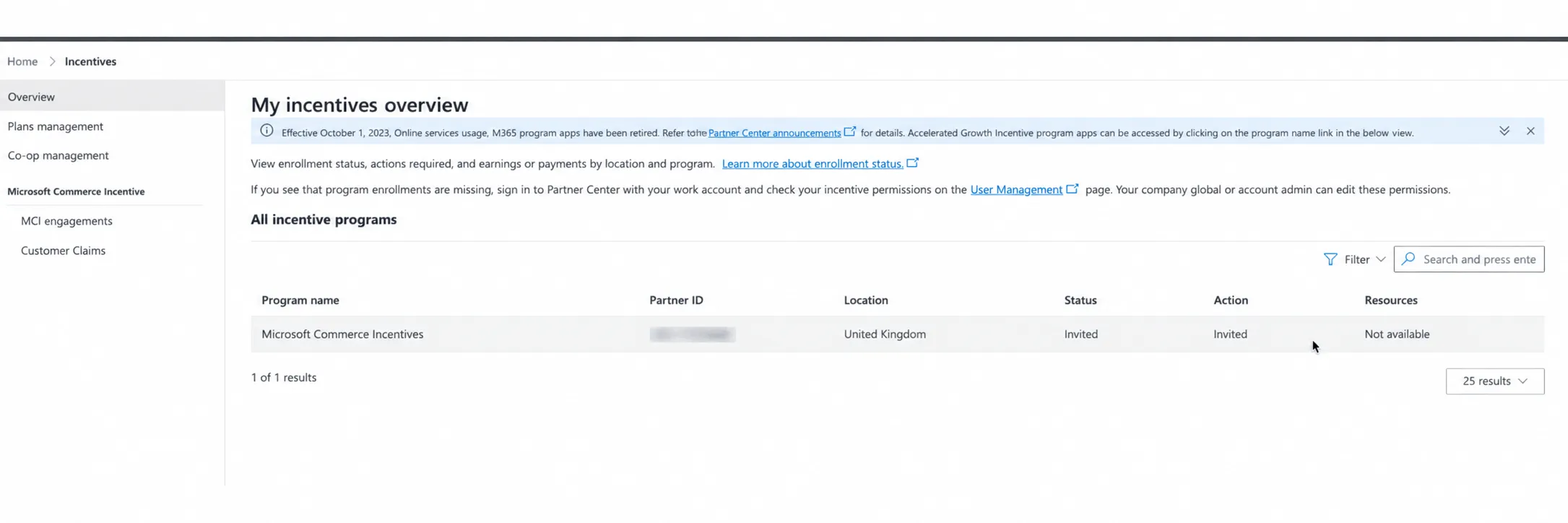Open MCI engagements in the sidebar

click(66, 221)
